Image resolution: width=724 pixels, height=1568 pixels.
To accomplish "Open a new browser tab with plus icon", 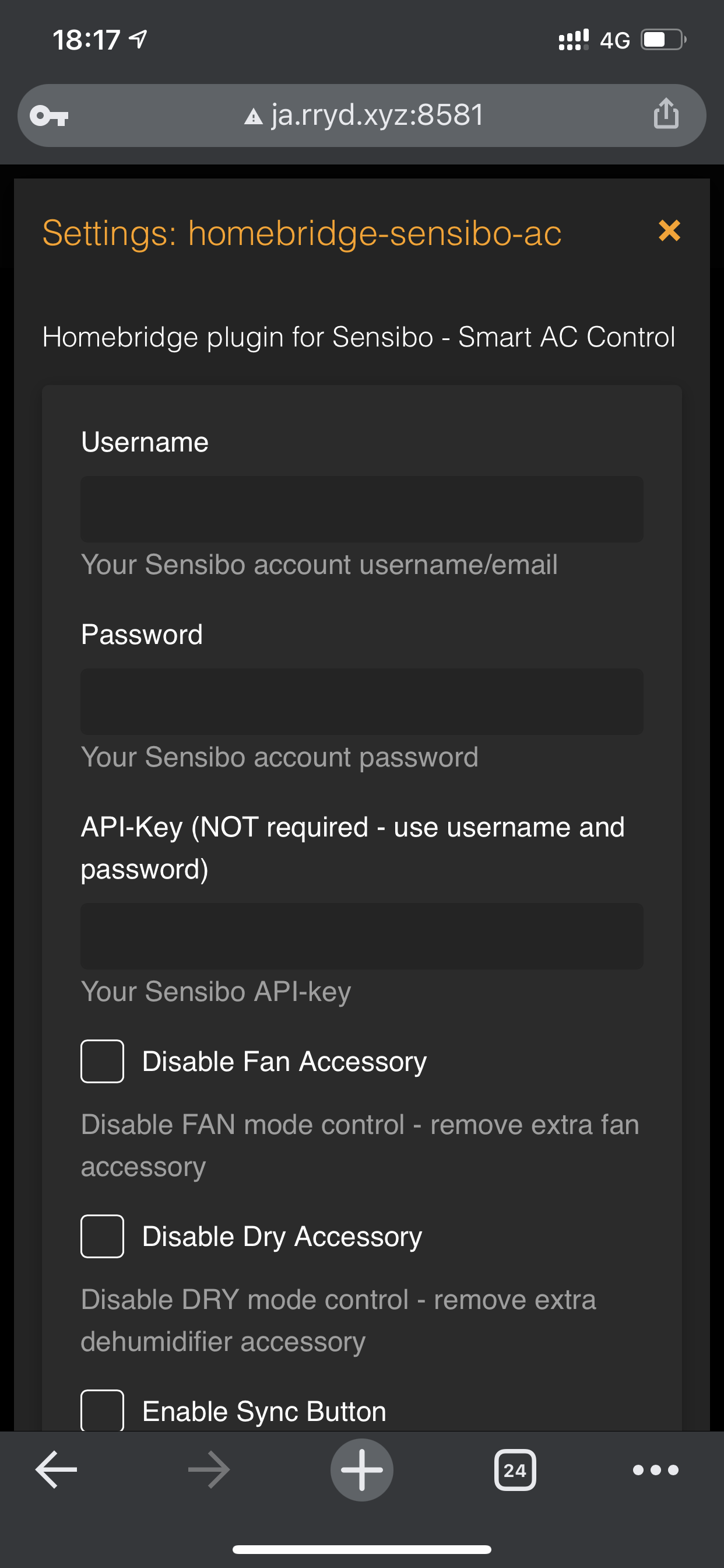I will (362, 1469).
